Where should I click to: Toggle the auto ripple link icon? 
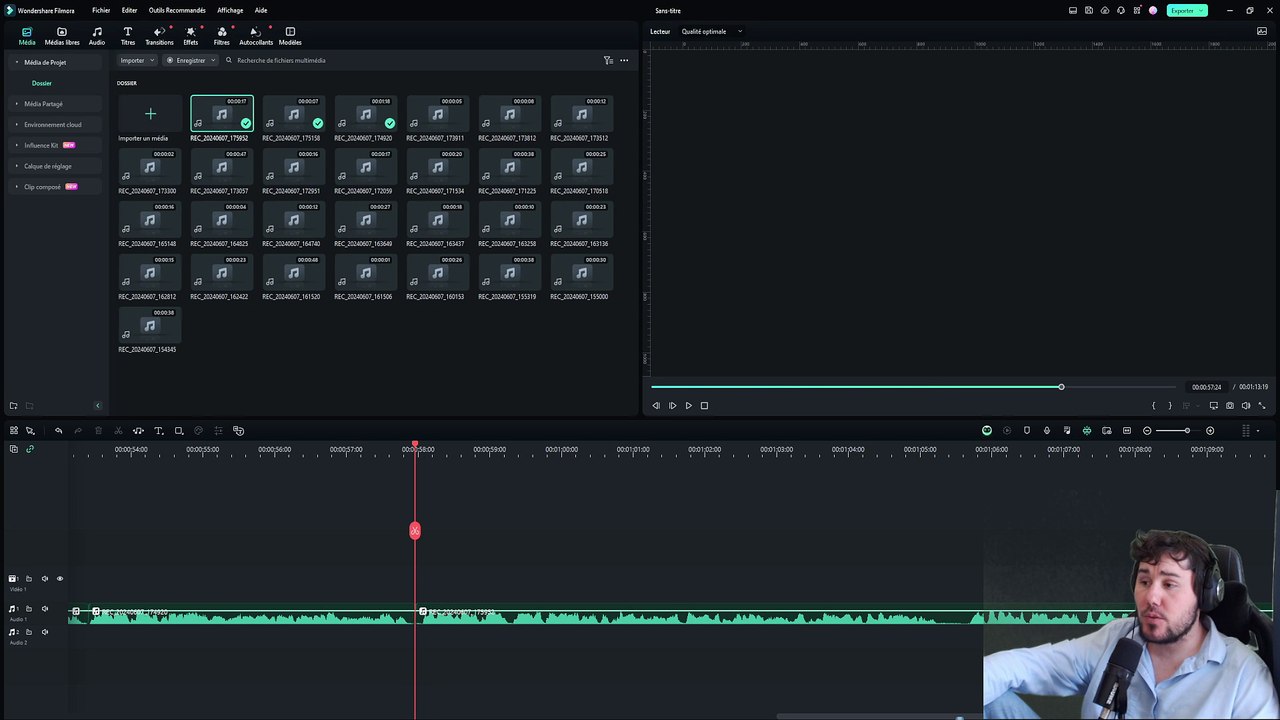[x=29, y=449]
